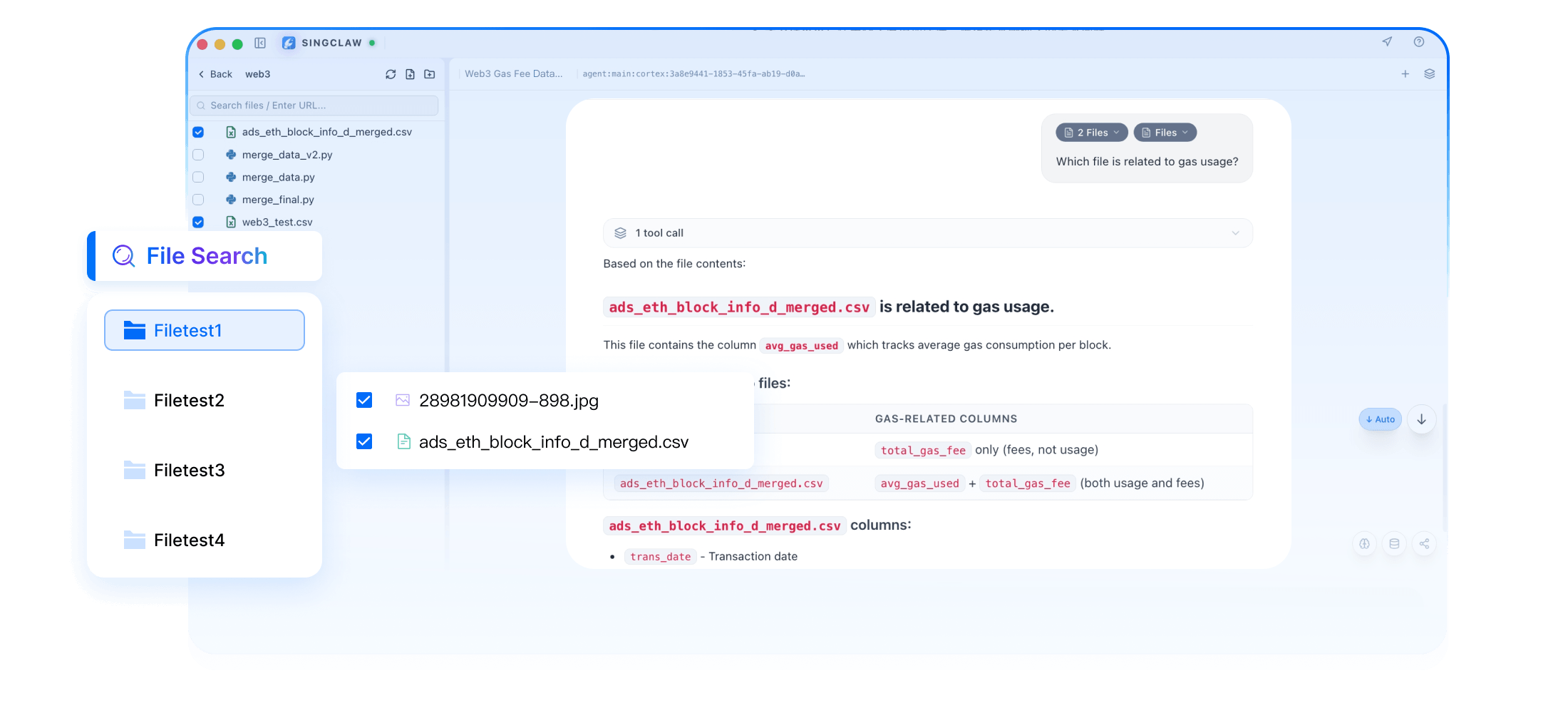The width and height of the screenshot is (1568, 713).
Task: Toggle the Auto scroll button
Action: [1380, 419]
